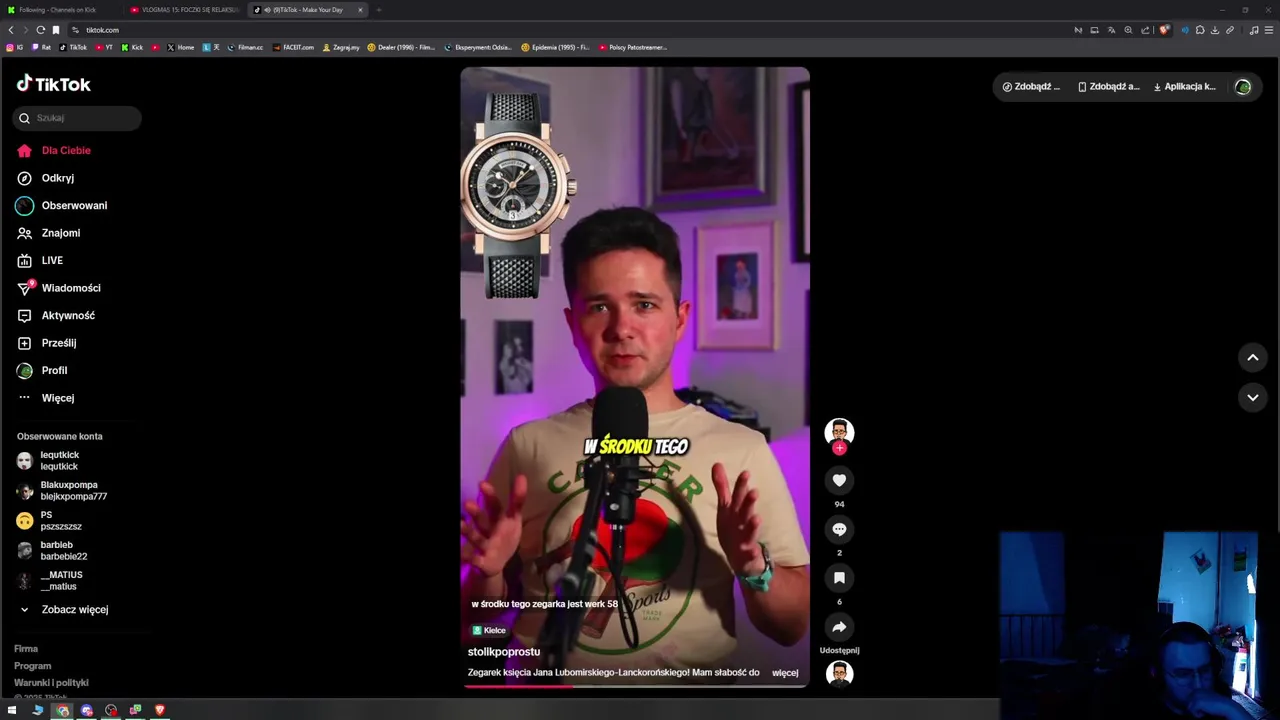This screenshot has height=720, width=1280.
Task: Follow creator with red plus button
Action: click(x=839, y=448)
